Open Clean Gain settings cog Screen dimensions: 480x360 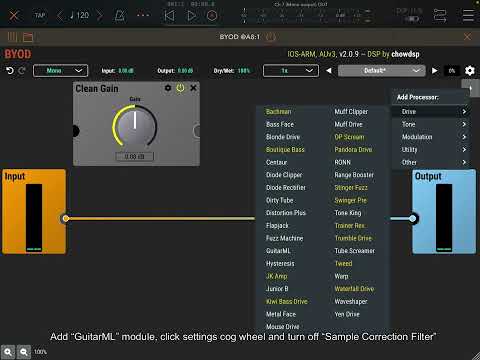pos(168,88)
